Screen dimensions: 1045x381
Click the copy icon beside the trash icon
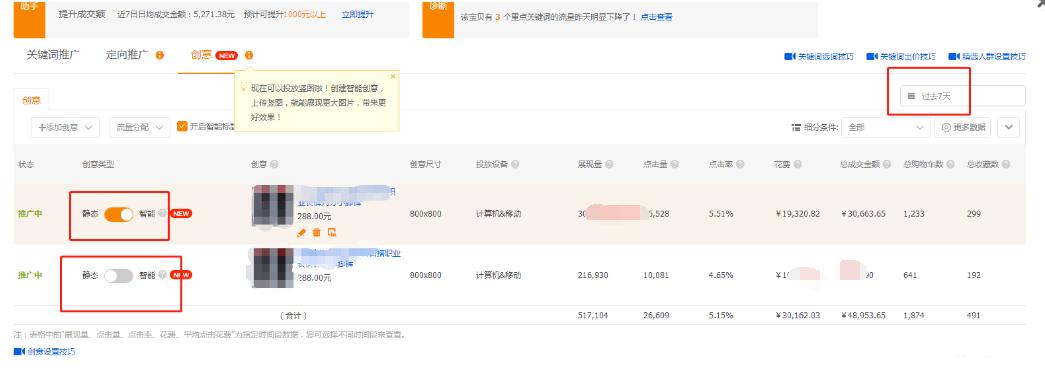[x=332, y=232]
